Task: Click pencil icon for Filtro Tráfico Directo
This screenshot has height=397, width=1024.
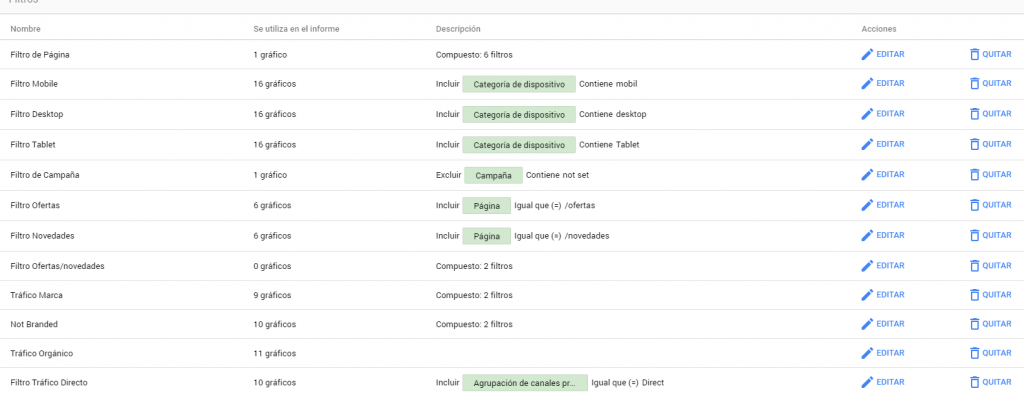Action: (867, 382)
